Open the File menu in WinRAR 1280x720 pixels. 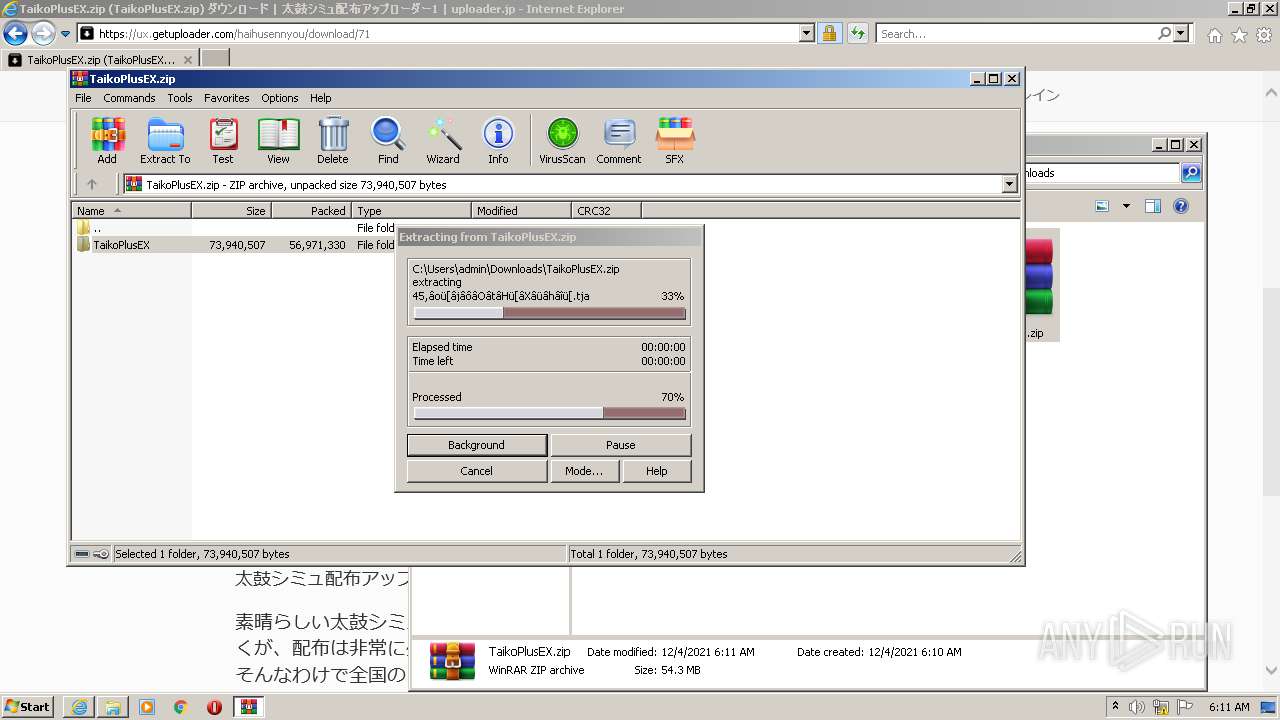[x=83, y=98]
